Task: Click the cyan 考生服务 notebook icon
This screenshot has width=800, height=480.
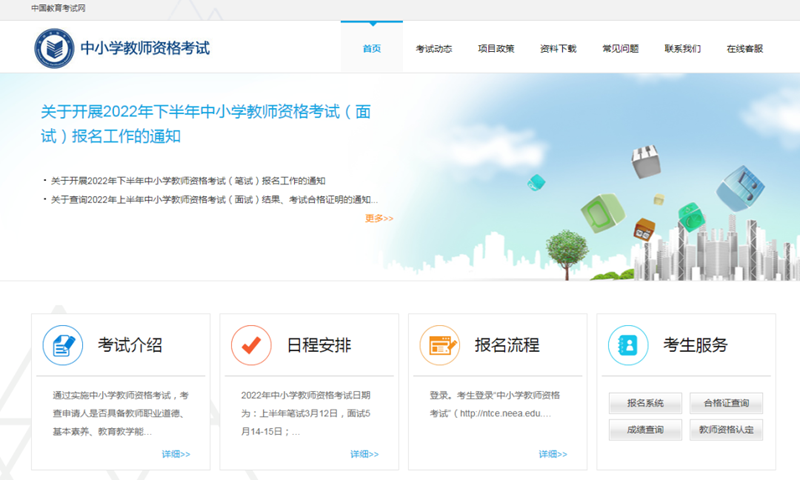Action: 628,346
